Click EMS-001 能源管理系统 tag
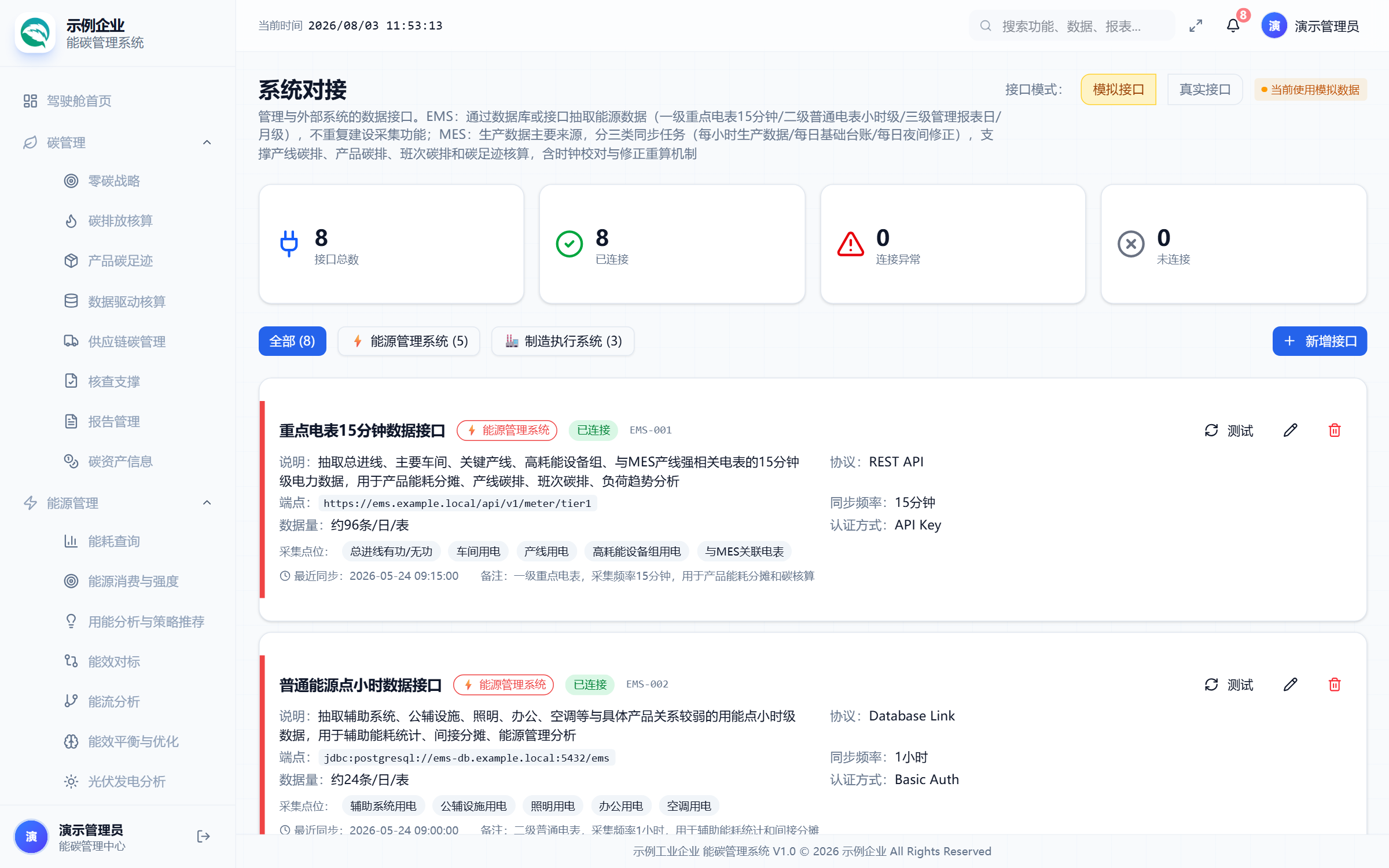1389x868 pixels. pos(507,430)
